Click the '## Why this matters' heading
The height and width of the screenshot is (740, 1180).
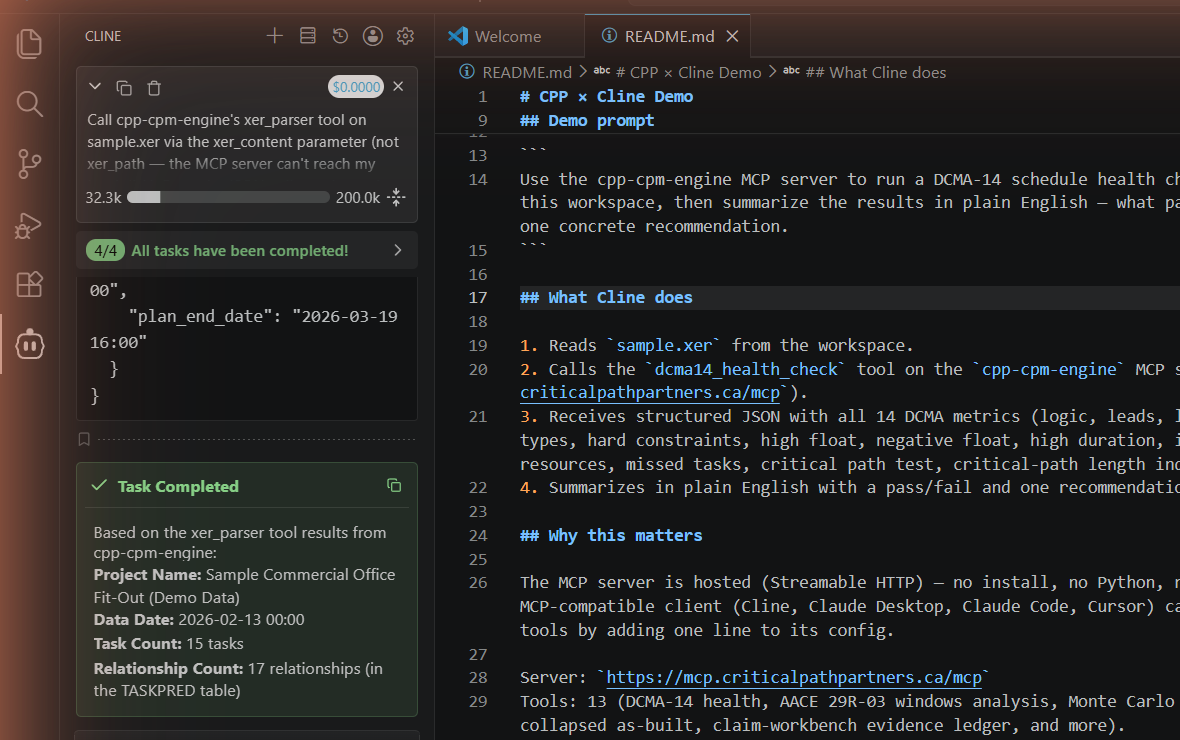pos(611,535)
